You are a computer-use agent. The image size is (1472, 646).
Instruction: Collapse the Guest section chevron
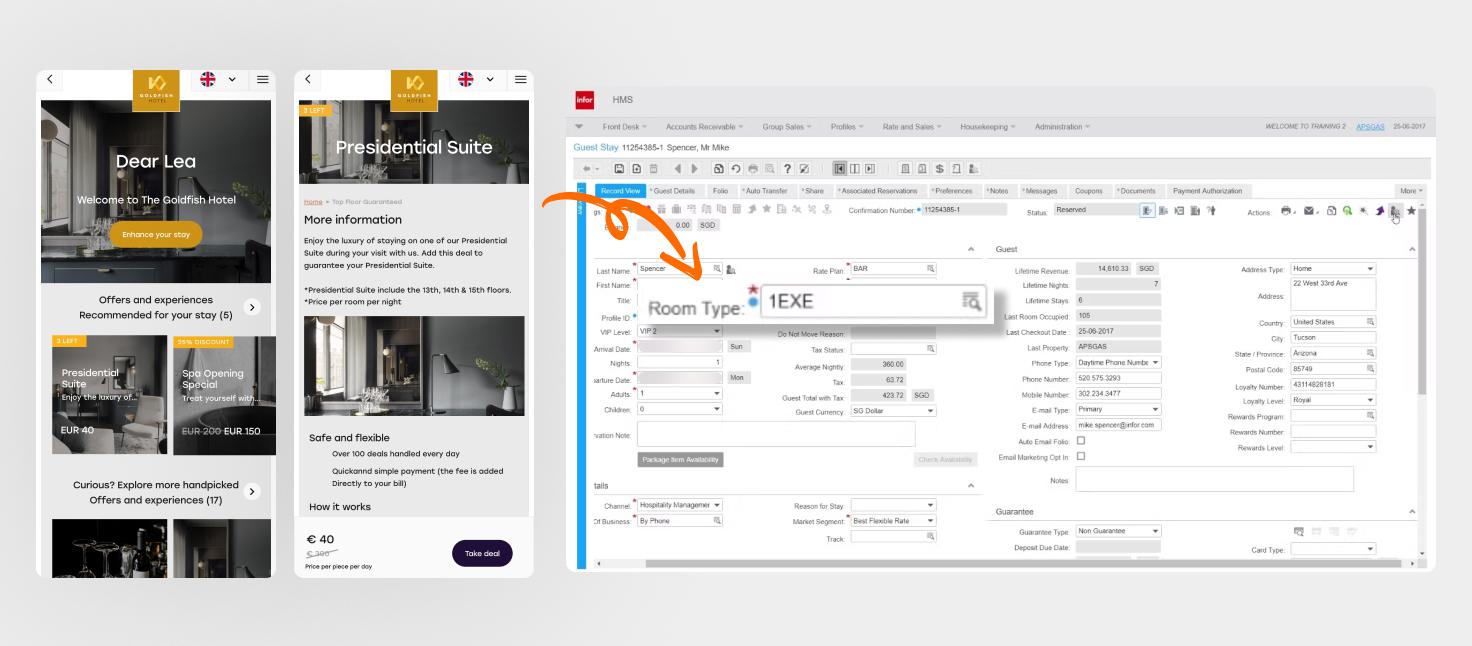tap(1412, 249)
